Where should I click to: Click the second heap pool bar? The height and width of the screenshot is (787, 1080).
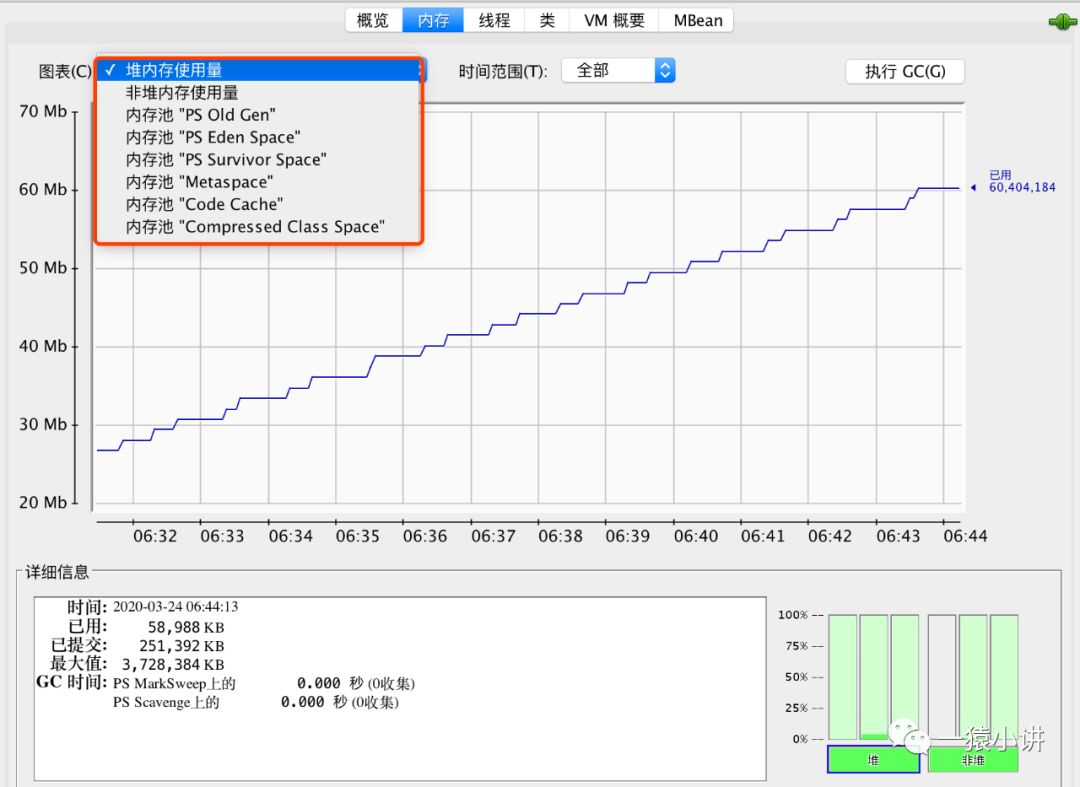click(873, 678)
